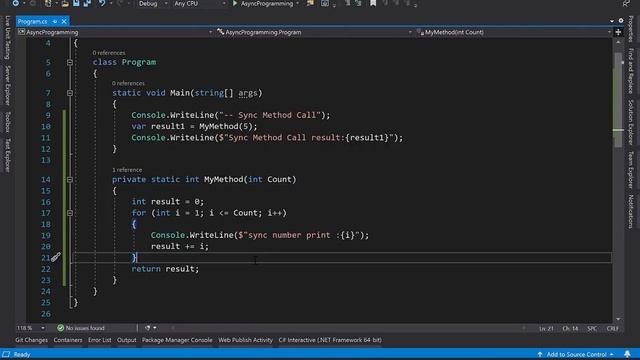Click Add to Source Control button
This screenshot has height=360, width=640.
[x=576, y=354]
